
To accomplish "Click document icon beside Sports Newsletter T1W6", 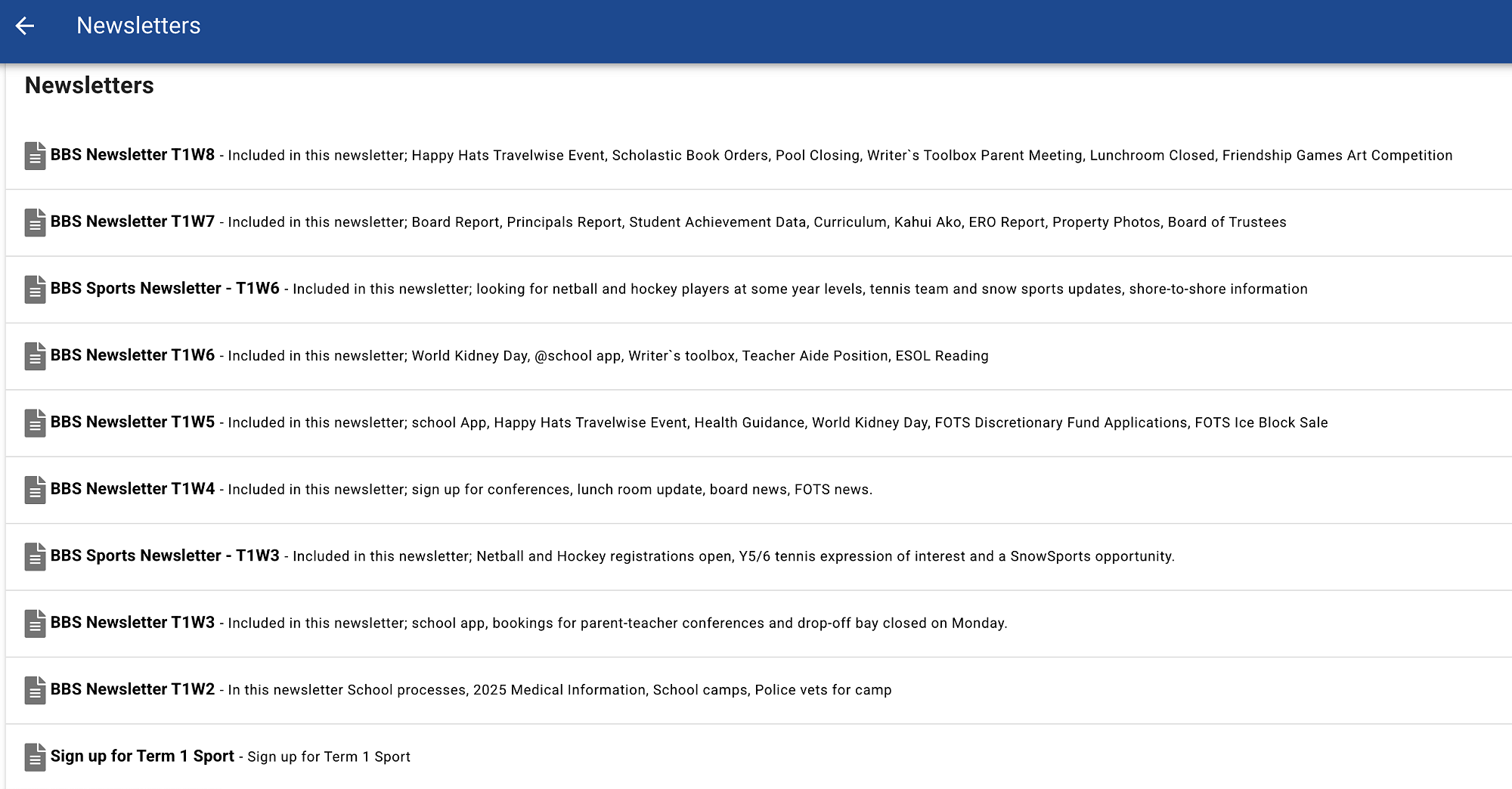I will tap(35, 289).
